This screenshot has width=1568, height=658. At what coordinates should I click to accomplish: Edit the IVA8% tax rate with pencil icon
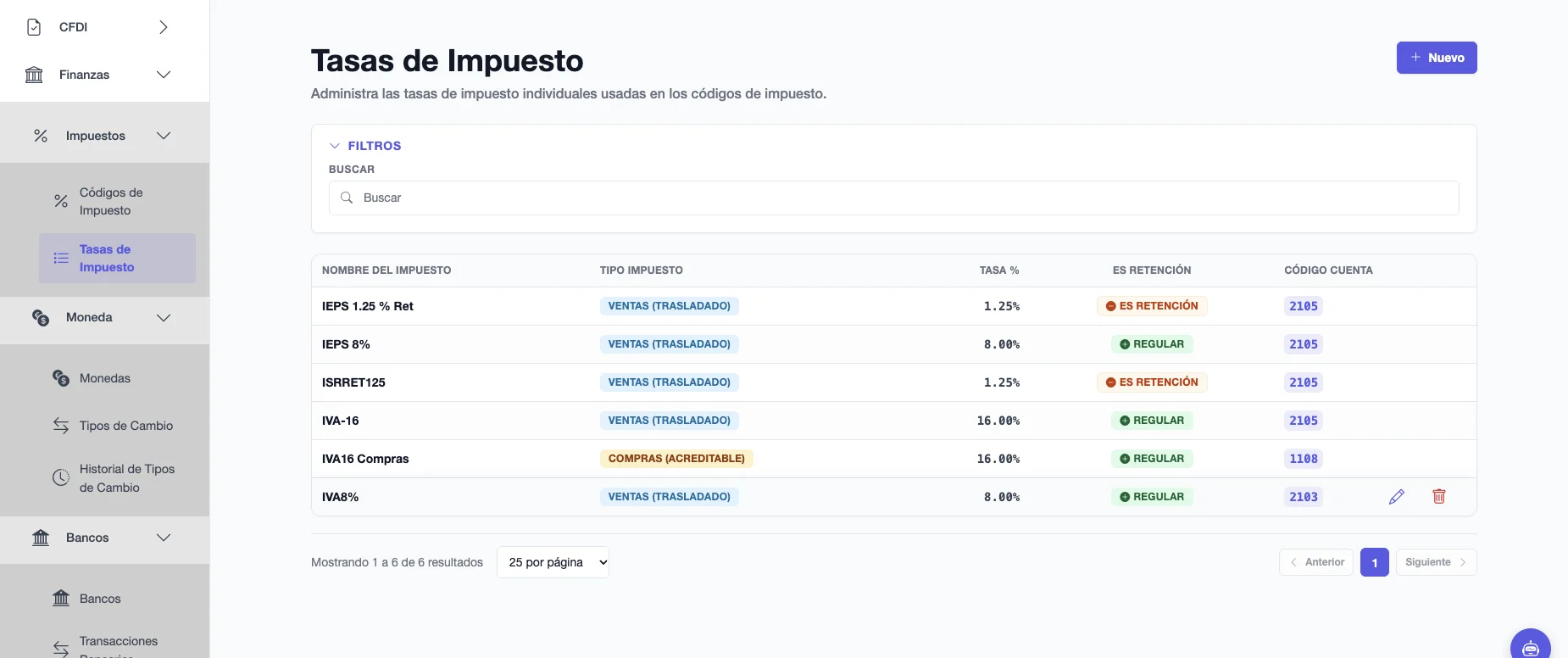[1397, 497]
